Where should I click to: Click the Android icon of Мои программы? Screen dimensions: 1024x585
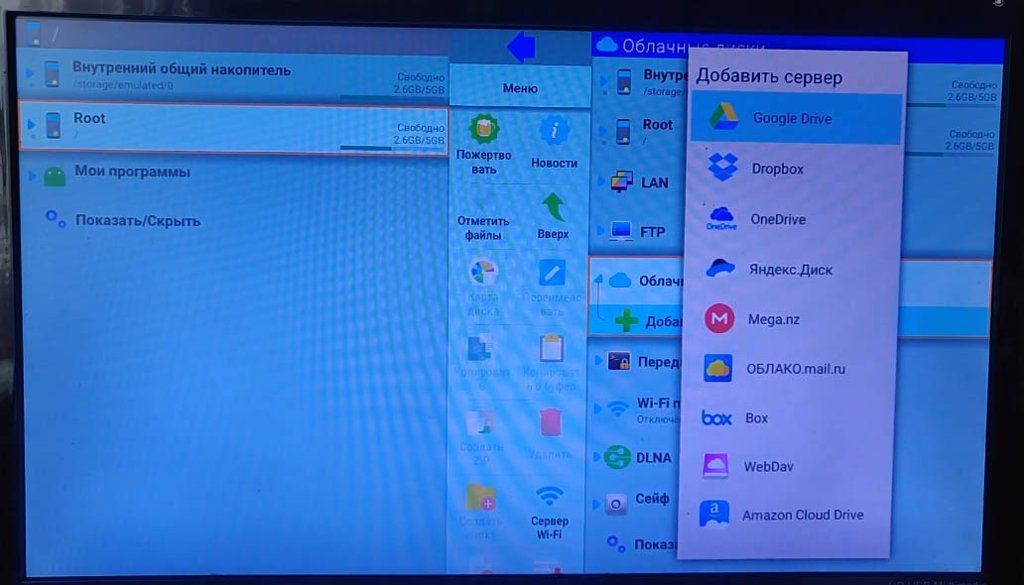55,175
